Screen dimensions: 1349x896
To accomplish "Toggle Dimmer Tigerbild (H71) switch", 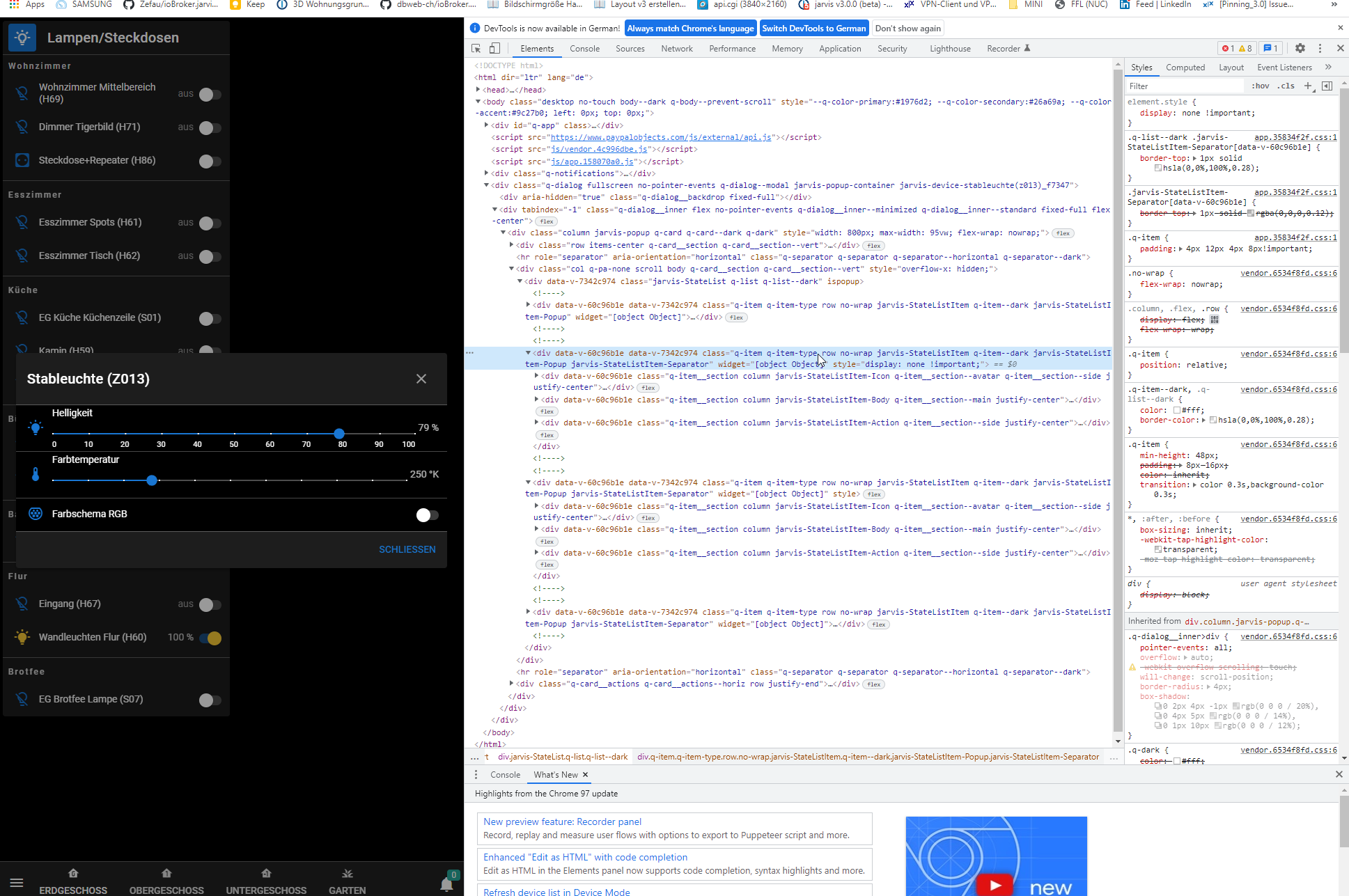I will click(210, 127).
